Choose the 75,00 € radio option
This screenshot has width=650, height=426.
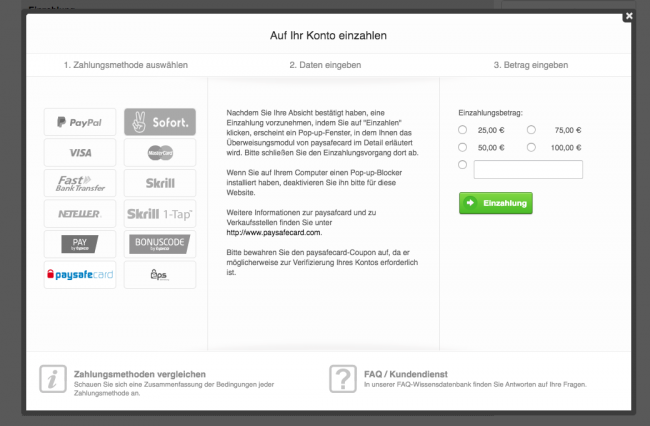click(532, 130)
